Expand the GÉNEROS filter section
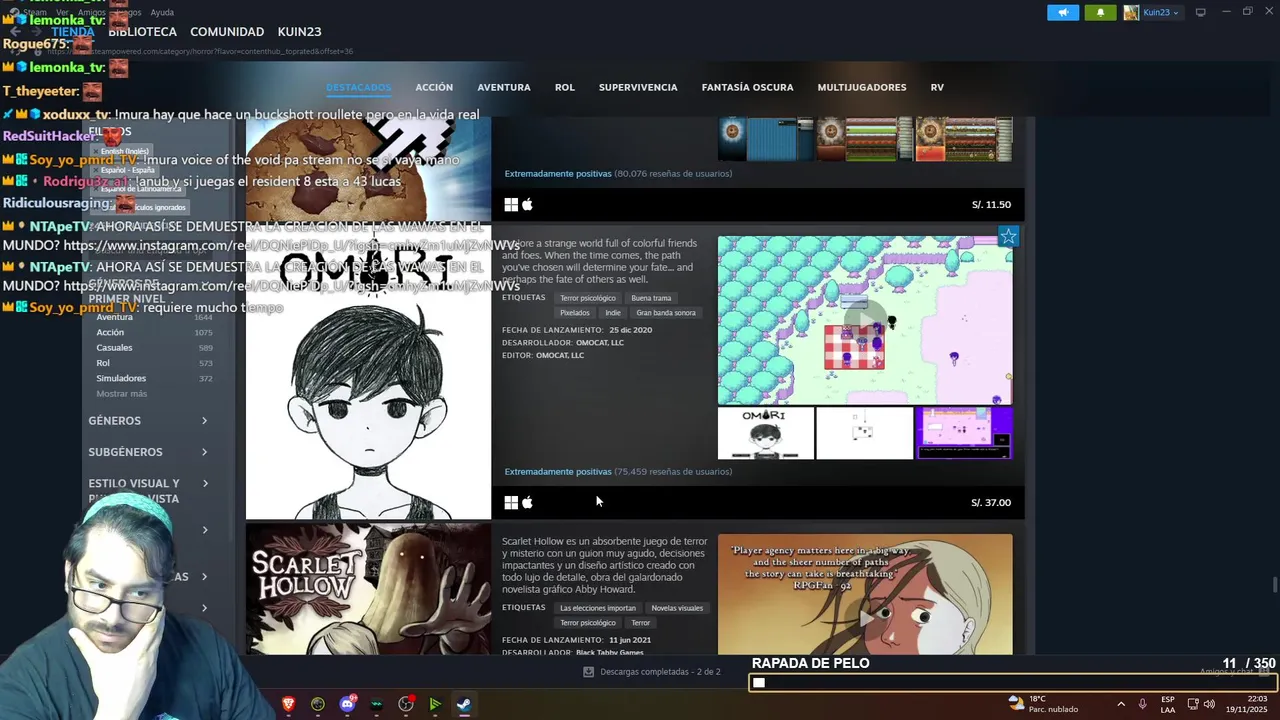The height and width of the screenshot is (720, 1280). coord(148,421)
